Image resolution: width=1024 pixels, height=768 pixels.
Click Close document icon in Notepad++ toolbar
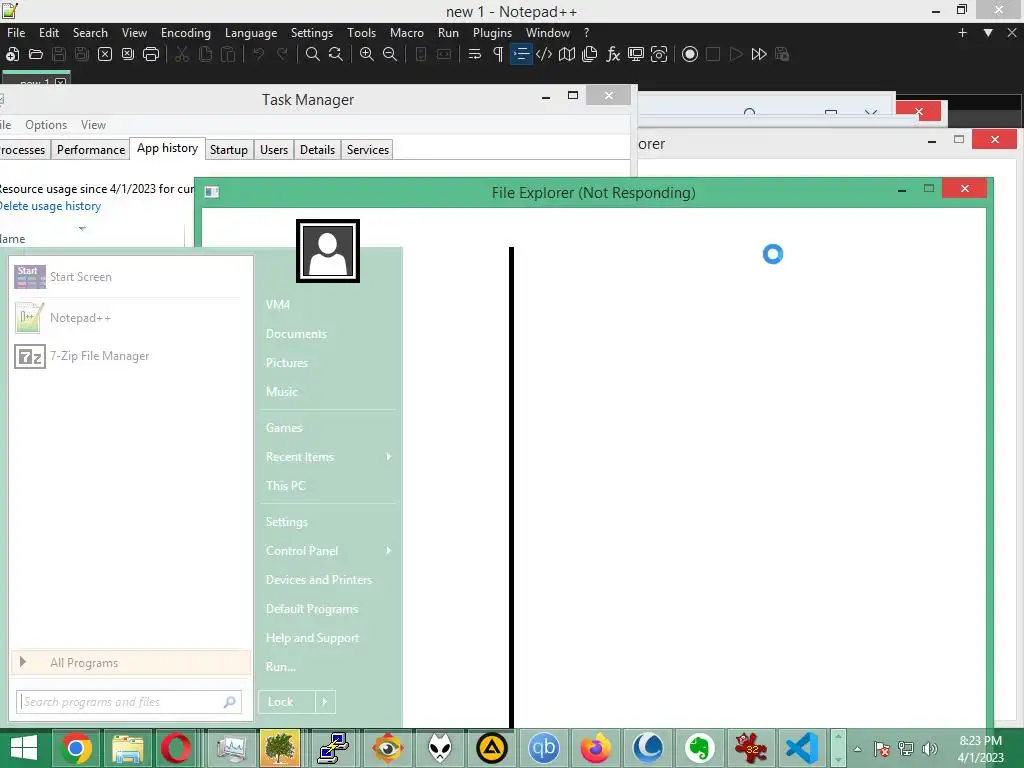coord(104,54)
